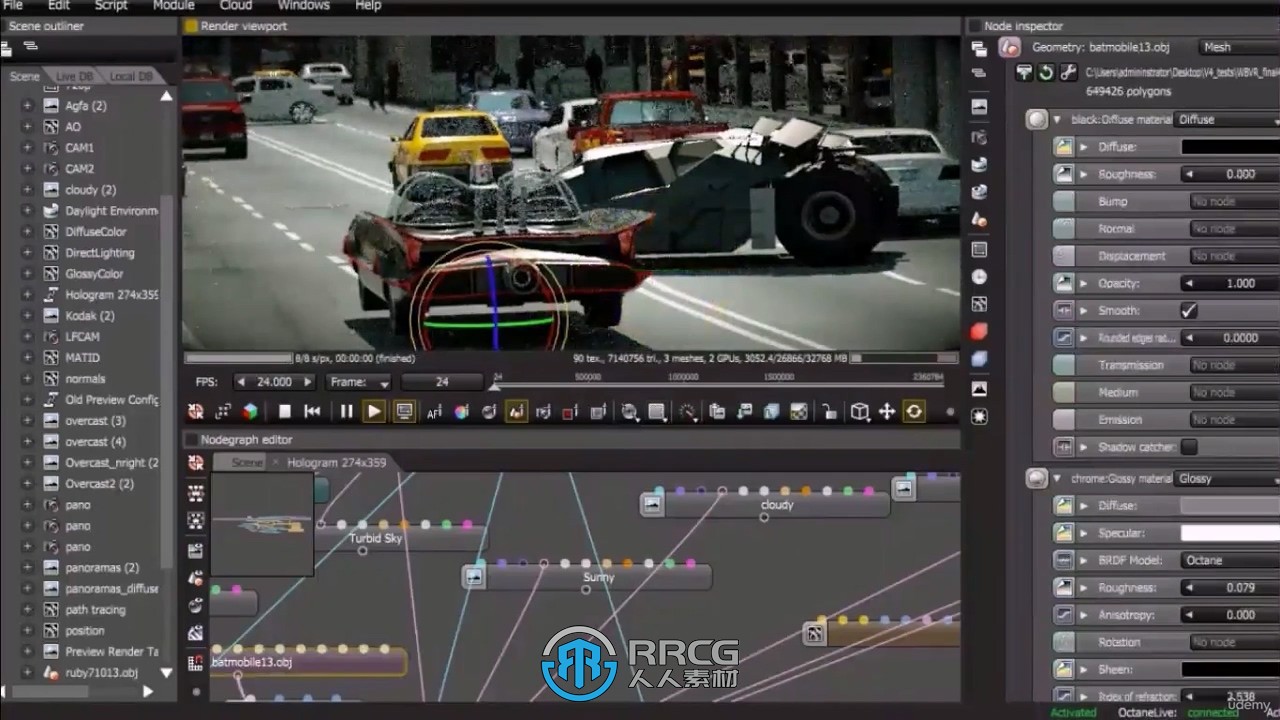Image resolution: width=1280 pixels, height=720 pixels.
Task: Click the lock viewport resolution icon
Action: [x=829, y=411]
